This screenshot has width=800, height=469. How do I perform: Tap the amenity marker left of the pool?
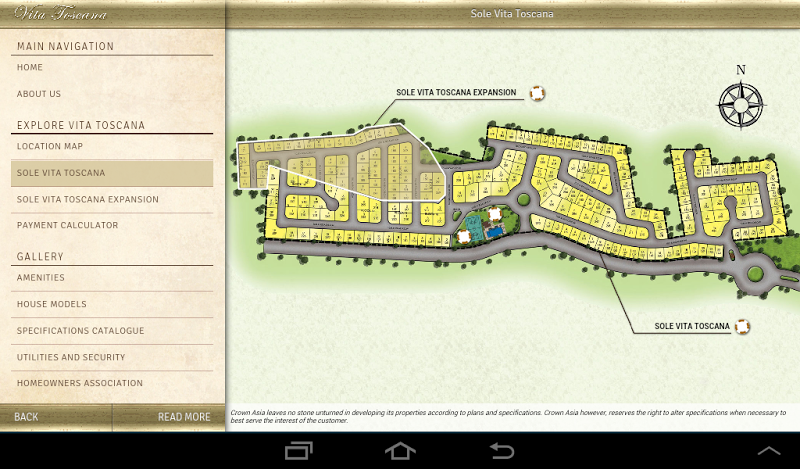click(463, 236)
